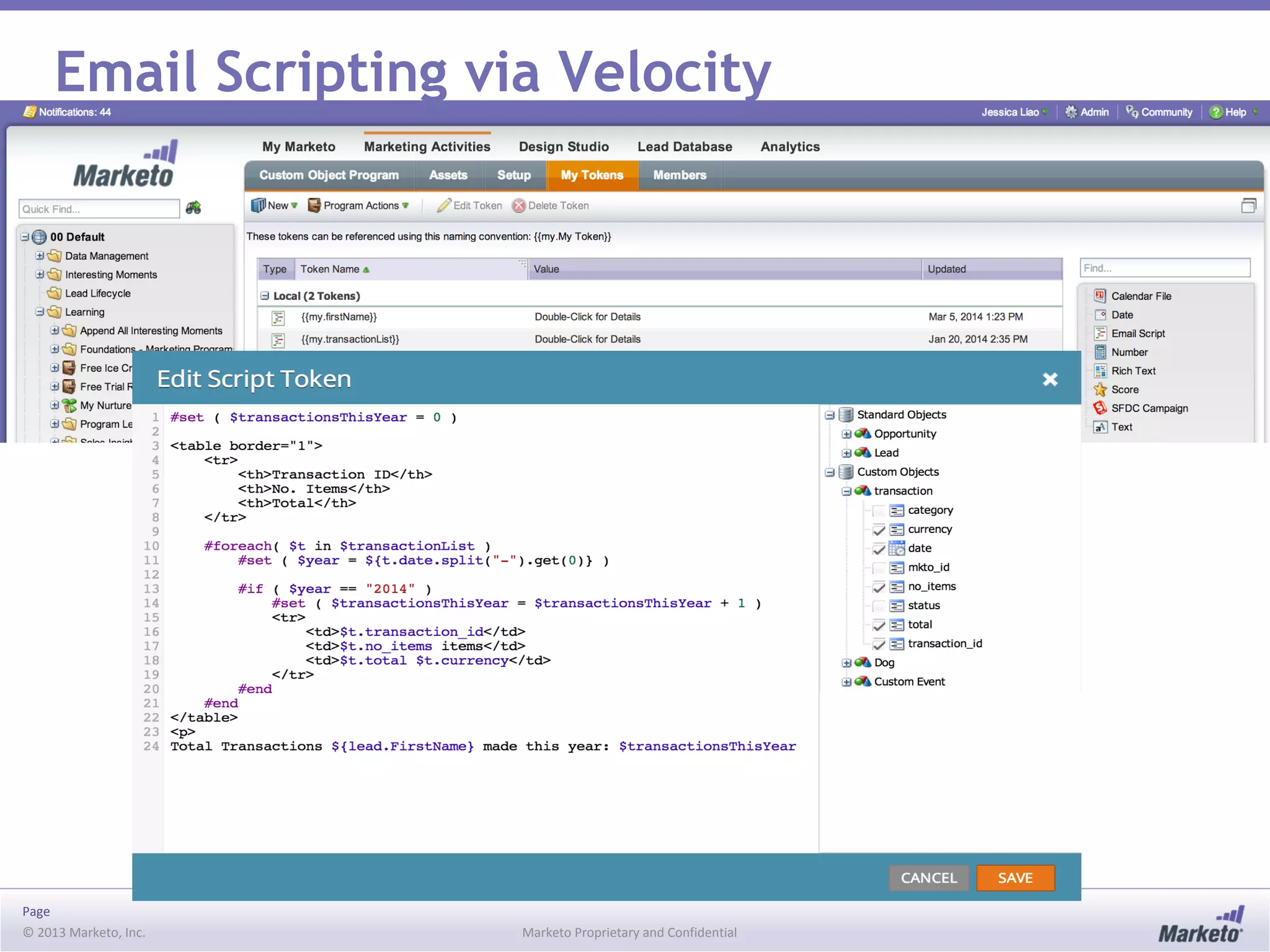Select the Text token type icon
1270x952 pixels.
click(x=1100, y=426)
